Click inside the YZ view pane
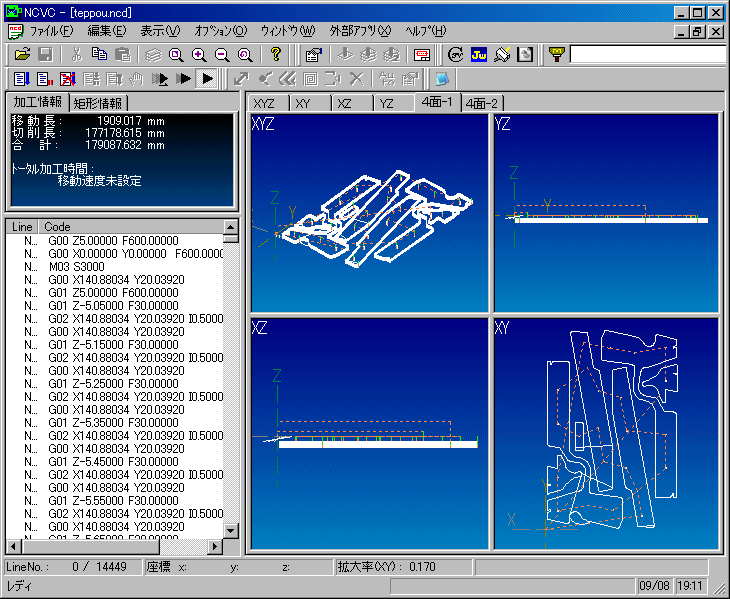Image resolution: width=730 pixels, height=599 pixels. click(606, 213)
